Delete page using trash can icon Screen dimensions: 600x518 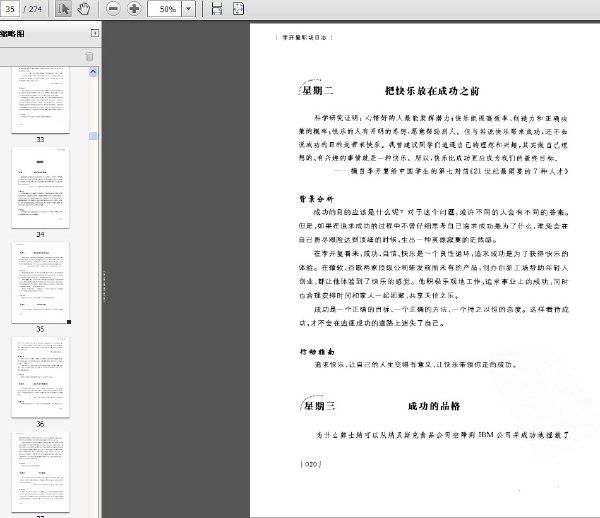(x=89, y=57)
